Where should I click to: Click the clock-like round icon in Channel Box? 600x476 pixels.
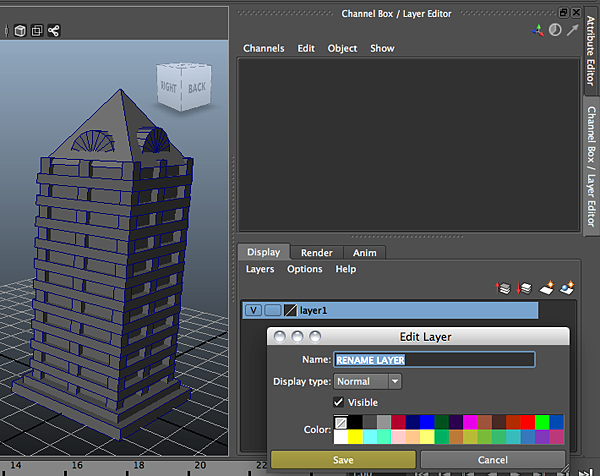click(555, 30)
